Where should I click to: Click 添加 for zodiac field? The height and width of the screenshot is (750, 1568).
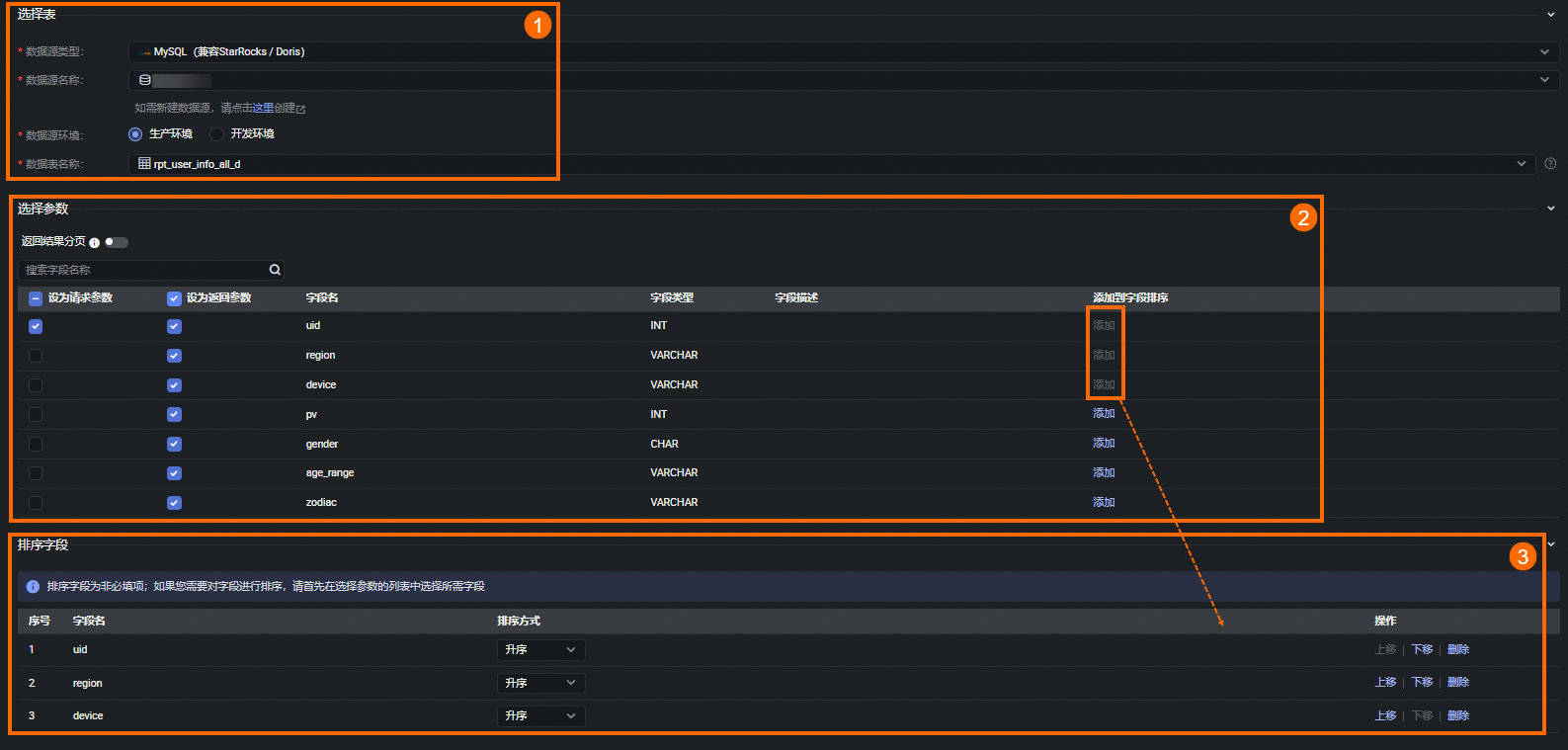(x=1104, y=503)
